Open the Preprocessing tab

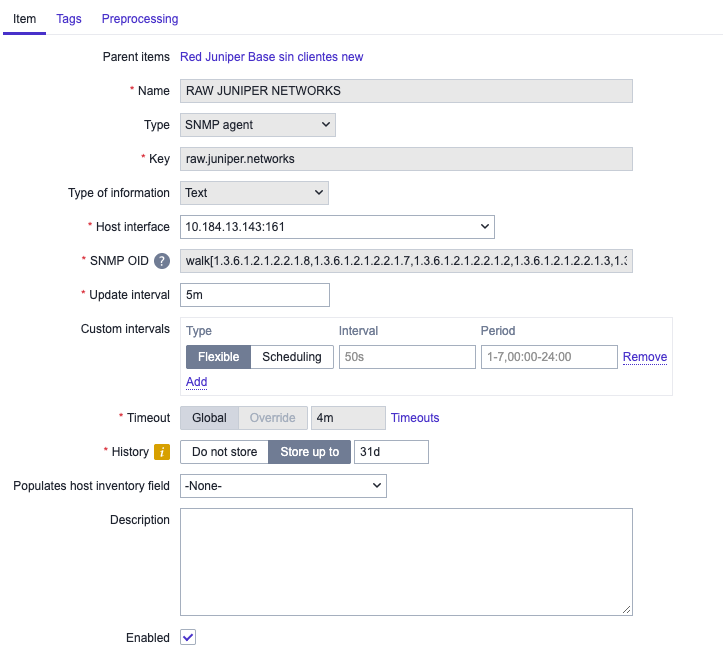(140, 19)
